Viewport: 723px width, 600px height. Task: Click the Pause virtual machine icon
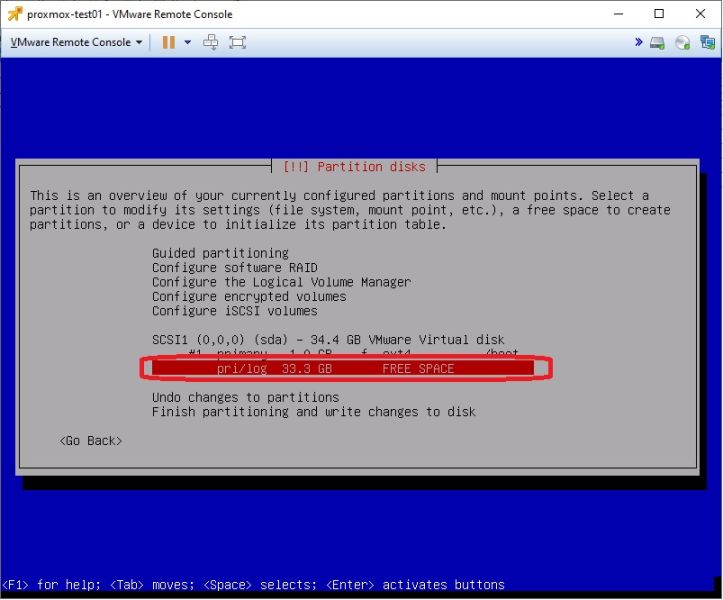168,42
